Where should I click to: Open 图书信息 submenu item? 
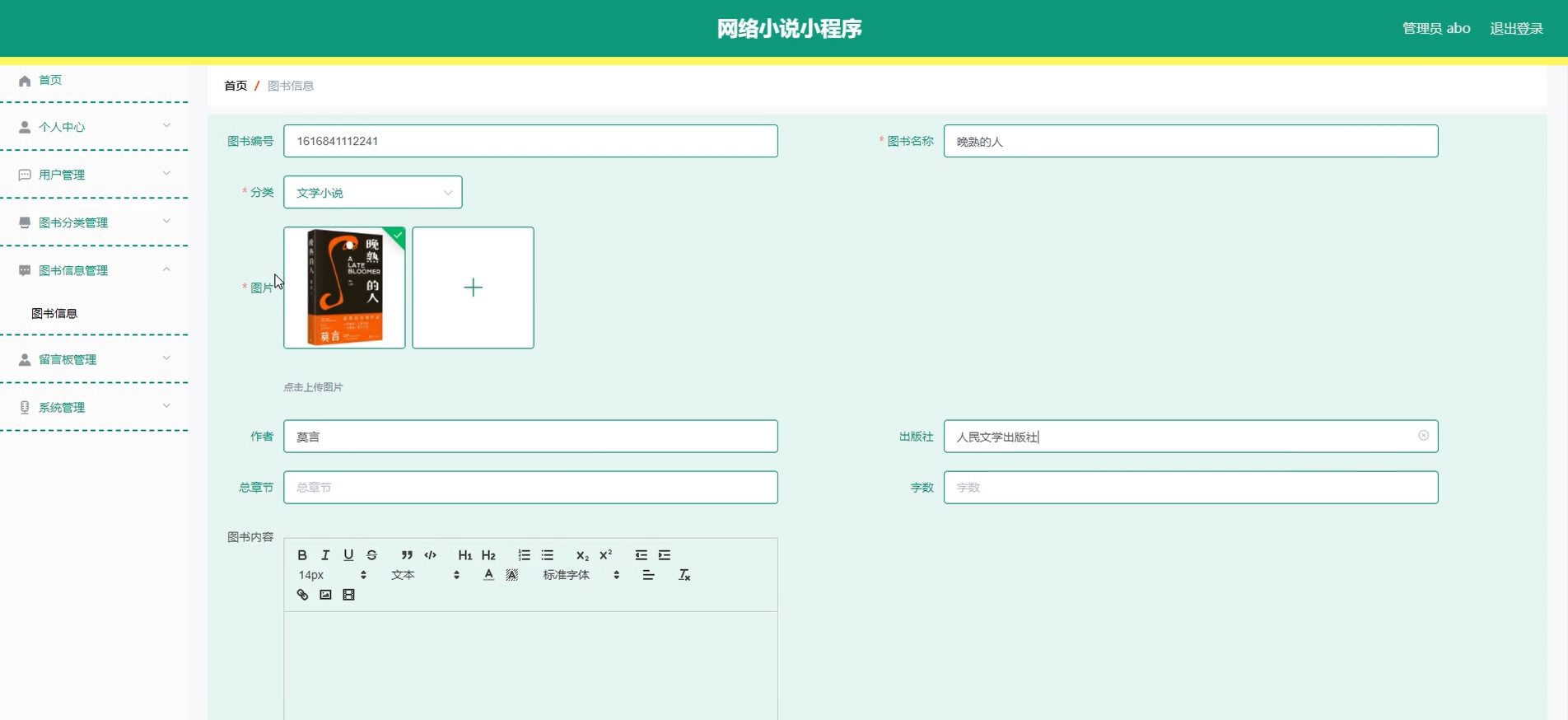[x=54, y=313]
